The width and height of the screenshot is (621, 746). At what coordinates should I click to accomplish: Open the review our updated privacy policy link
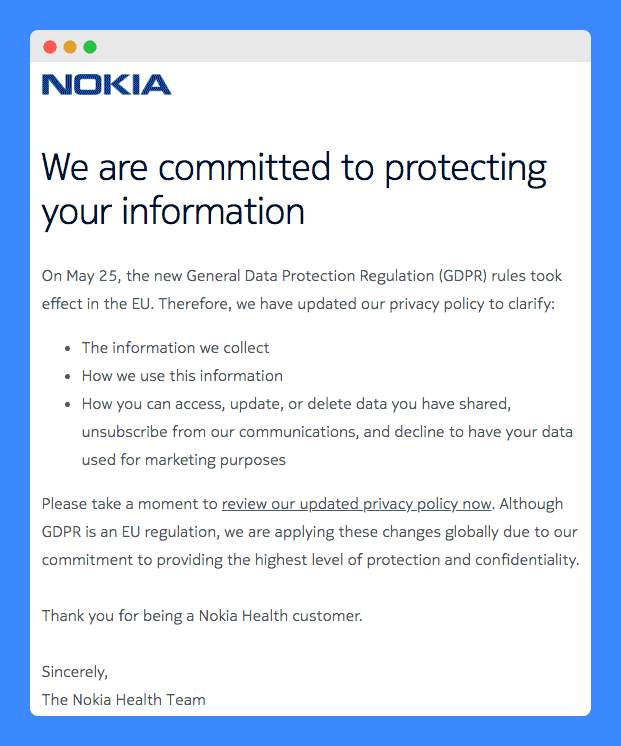(x=356, y=504)
